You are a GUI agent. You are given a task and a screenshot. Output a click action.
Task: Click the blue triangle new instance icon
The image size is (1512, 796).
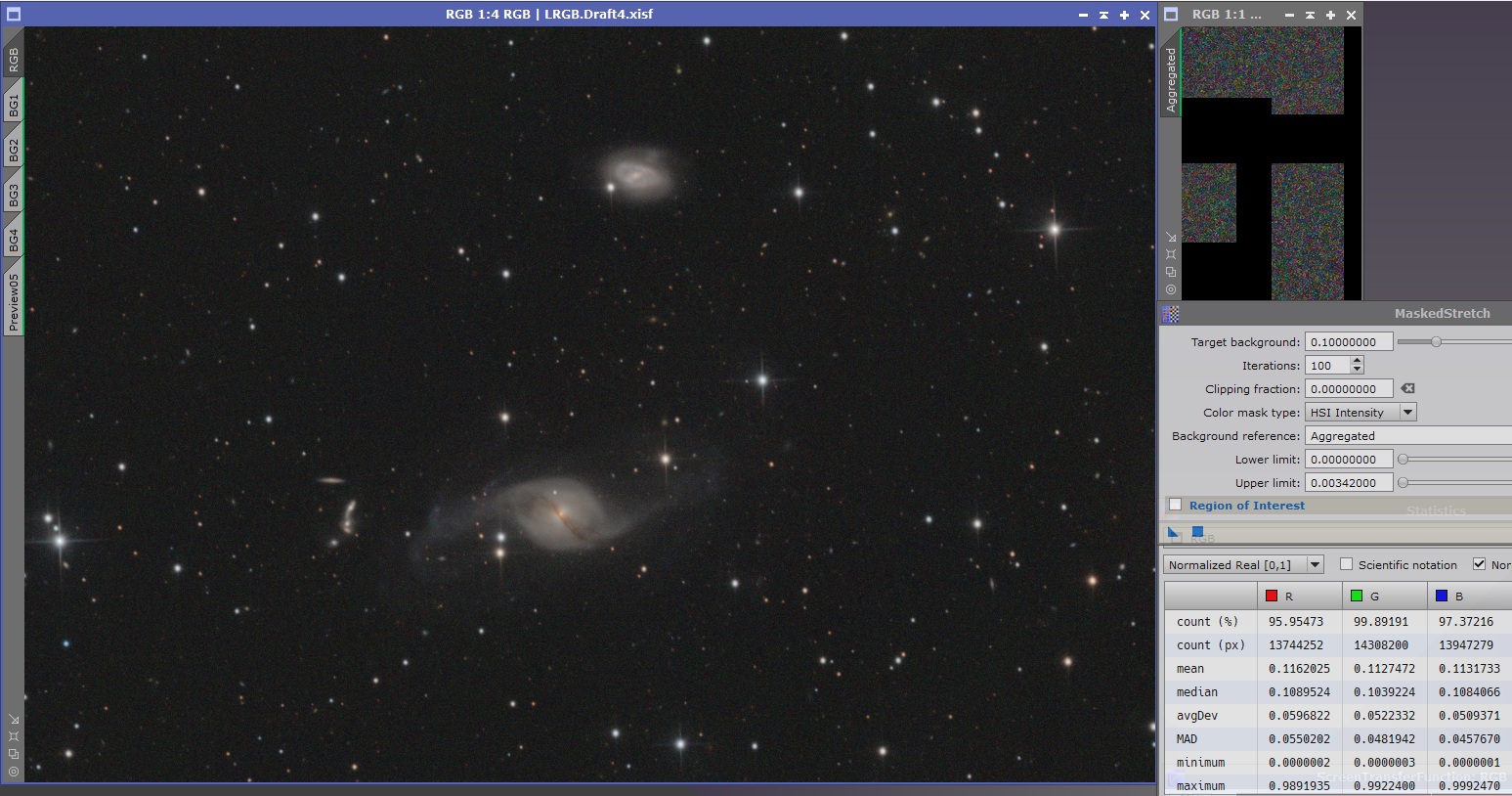point(1174,532)
